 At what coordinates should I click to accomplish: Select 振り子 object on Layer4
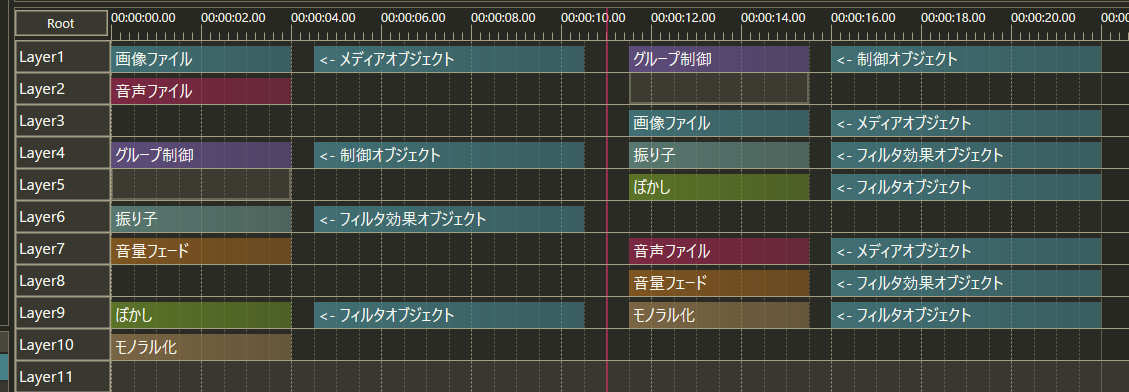click(x=719, y=155)
